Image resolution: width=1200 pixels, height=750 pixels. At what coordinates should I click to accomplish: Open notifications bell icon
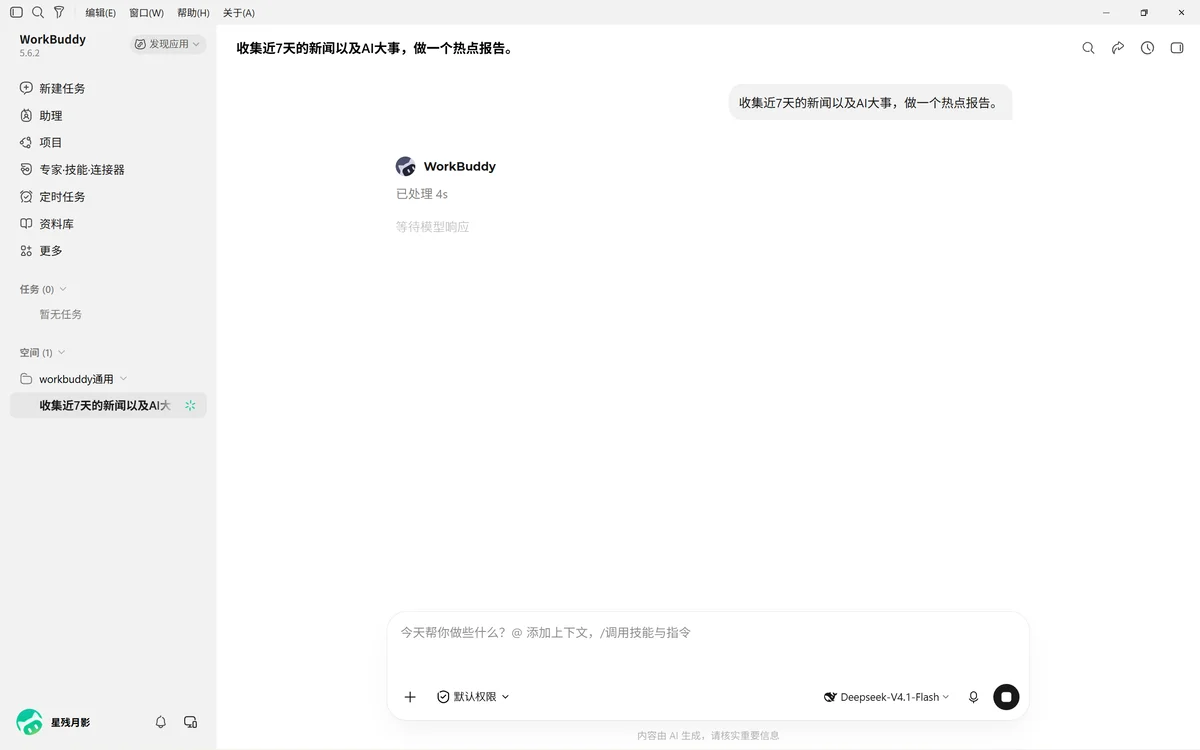point(161,722)
